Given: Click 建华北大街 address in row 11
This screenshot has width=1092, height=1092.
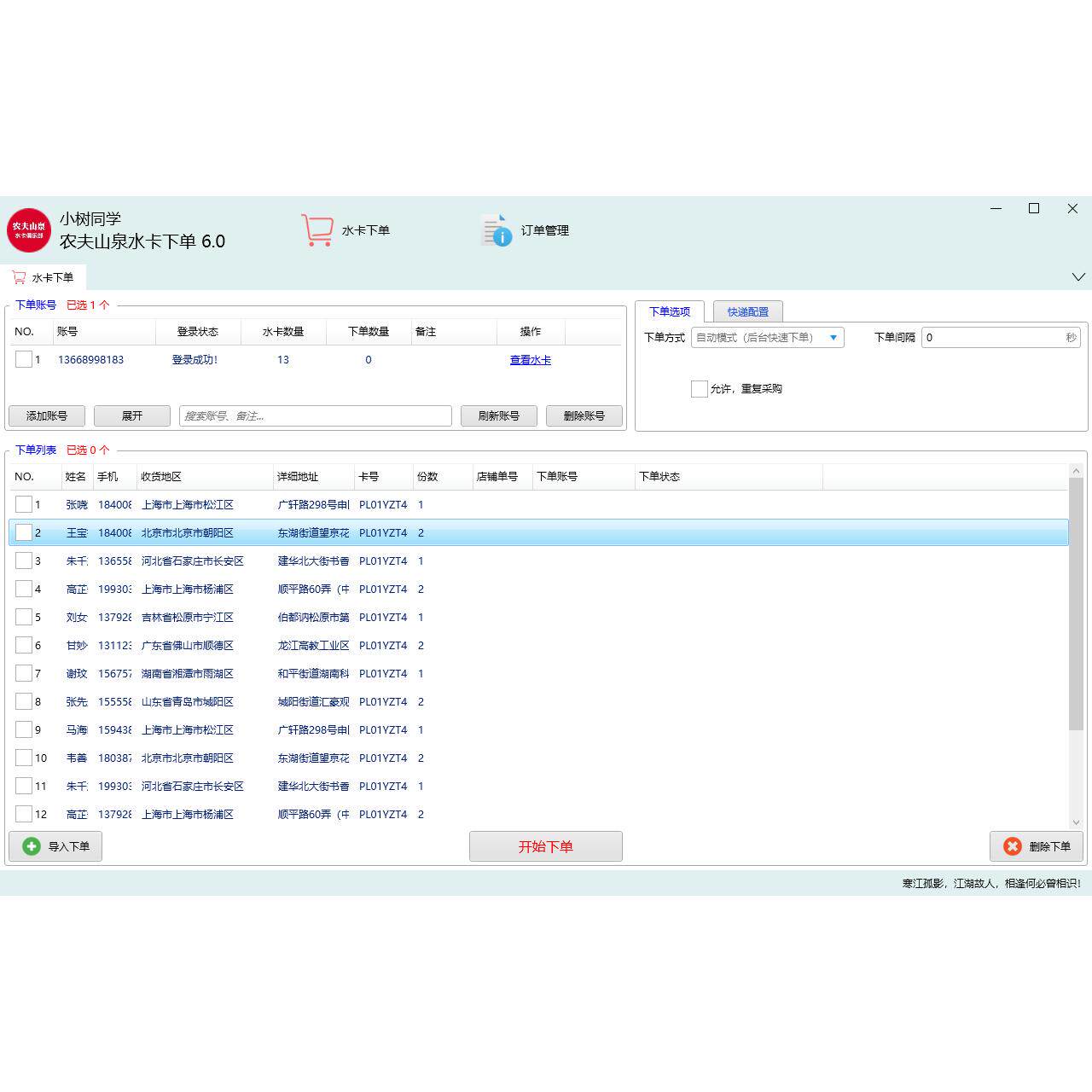Looking at the screenshot, I should tap(313, 787).
